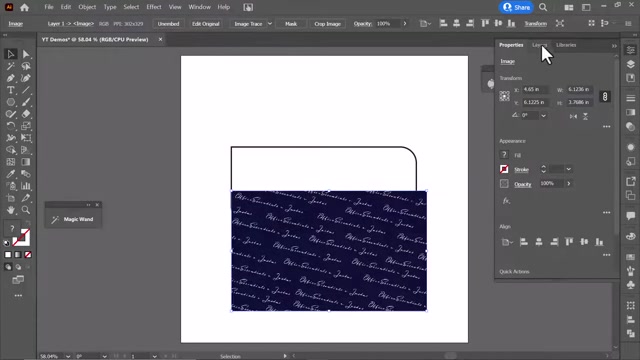The image size is (640, 360).
Task: Flip image horizontally in Transform section
Action: tap(573, 116)
